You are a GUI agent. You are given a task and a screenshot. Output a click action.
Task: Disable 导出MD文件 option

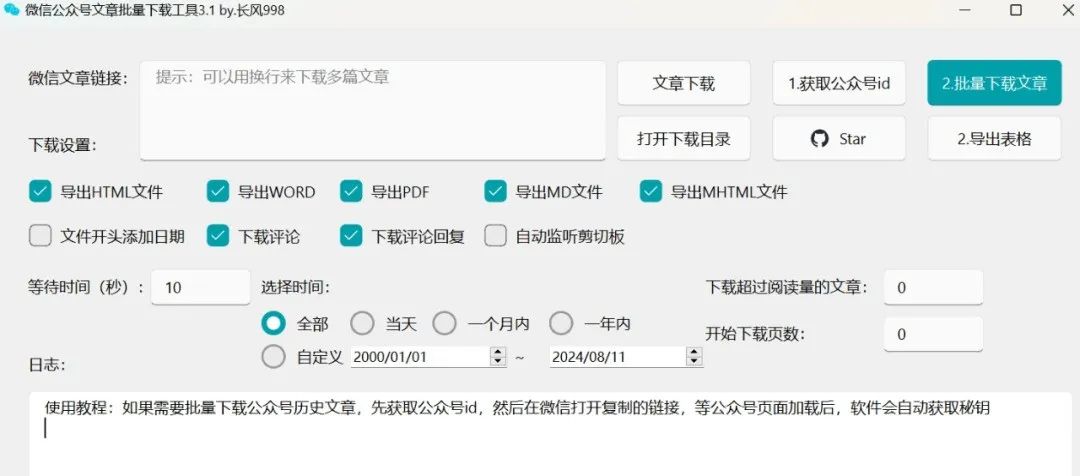[x=495, y=192]
